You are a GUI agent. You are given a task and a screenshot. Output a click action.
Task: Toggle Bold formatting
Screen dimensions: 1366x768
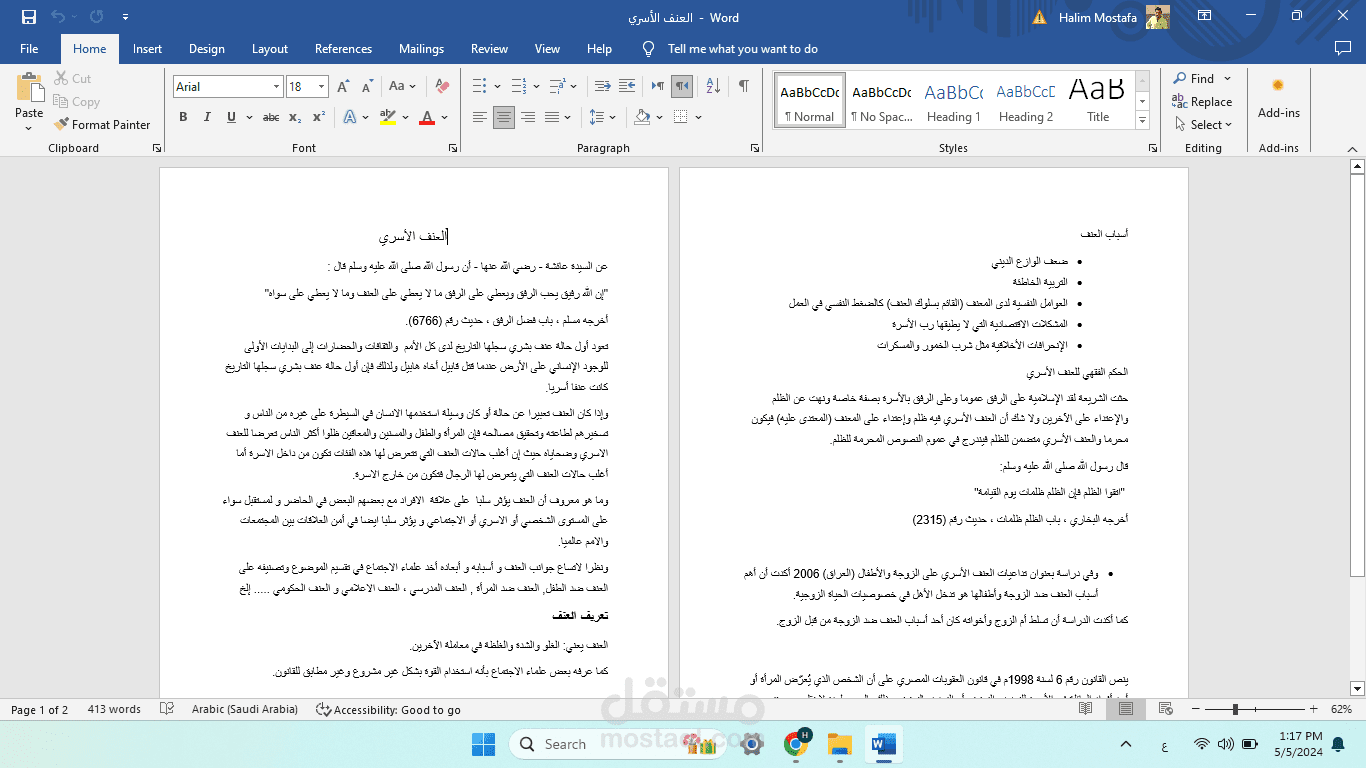(183, 117)
